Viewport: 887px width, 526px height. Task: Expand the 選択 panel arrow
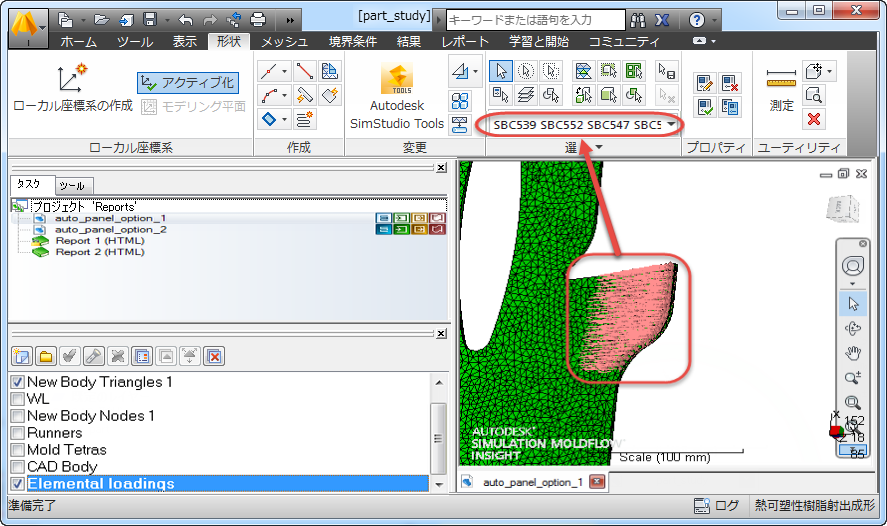(599, 147)
